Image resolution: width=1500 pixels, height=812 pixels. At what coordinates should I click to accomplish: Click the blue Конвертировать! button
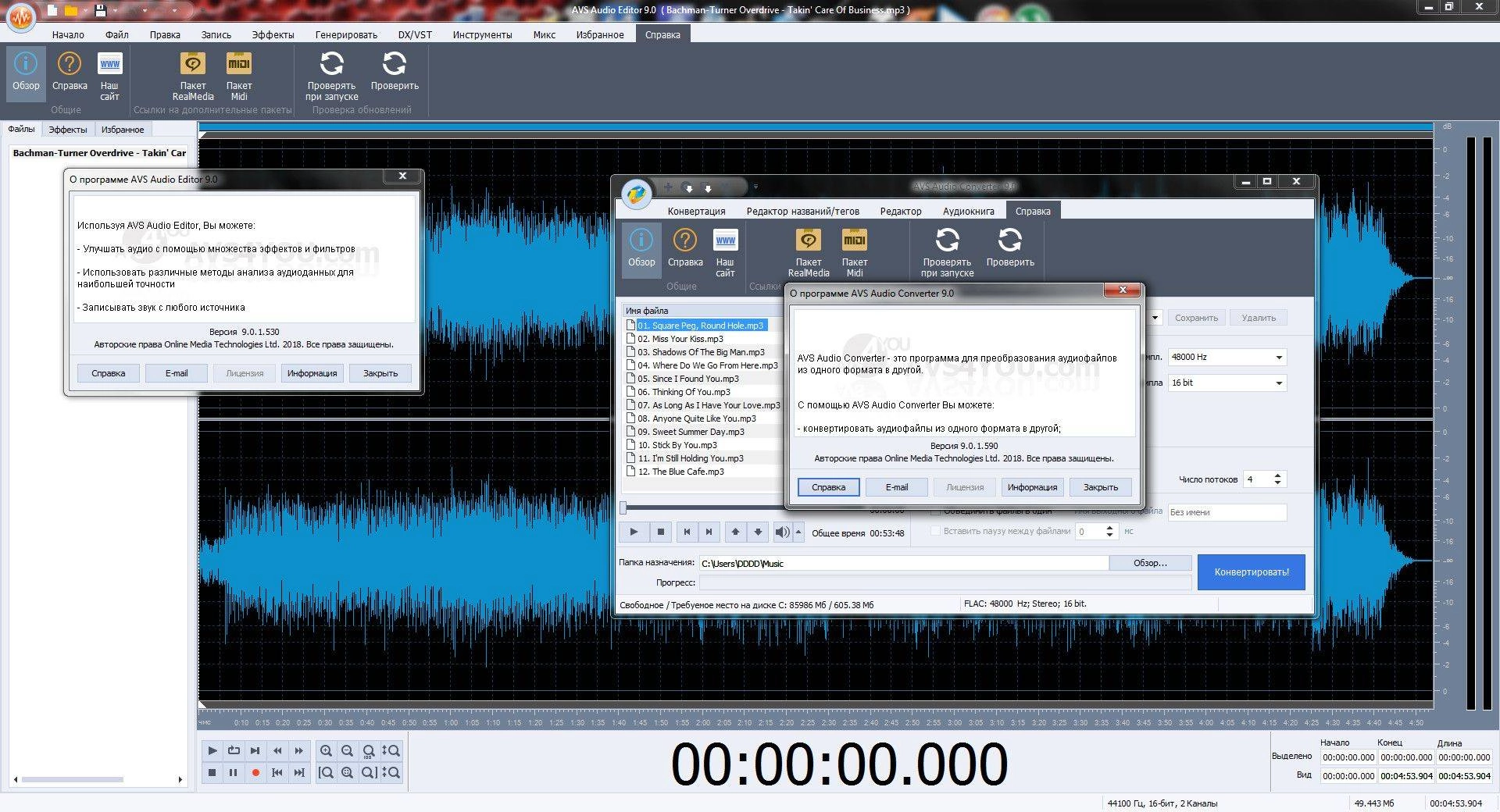tap(1252, 572)
